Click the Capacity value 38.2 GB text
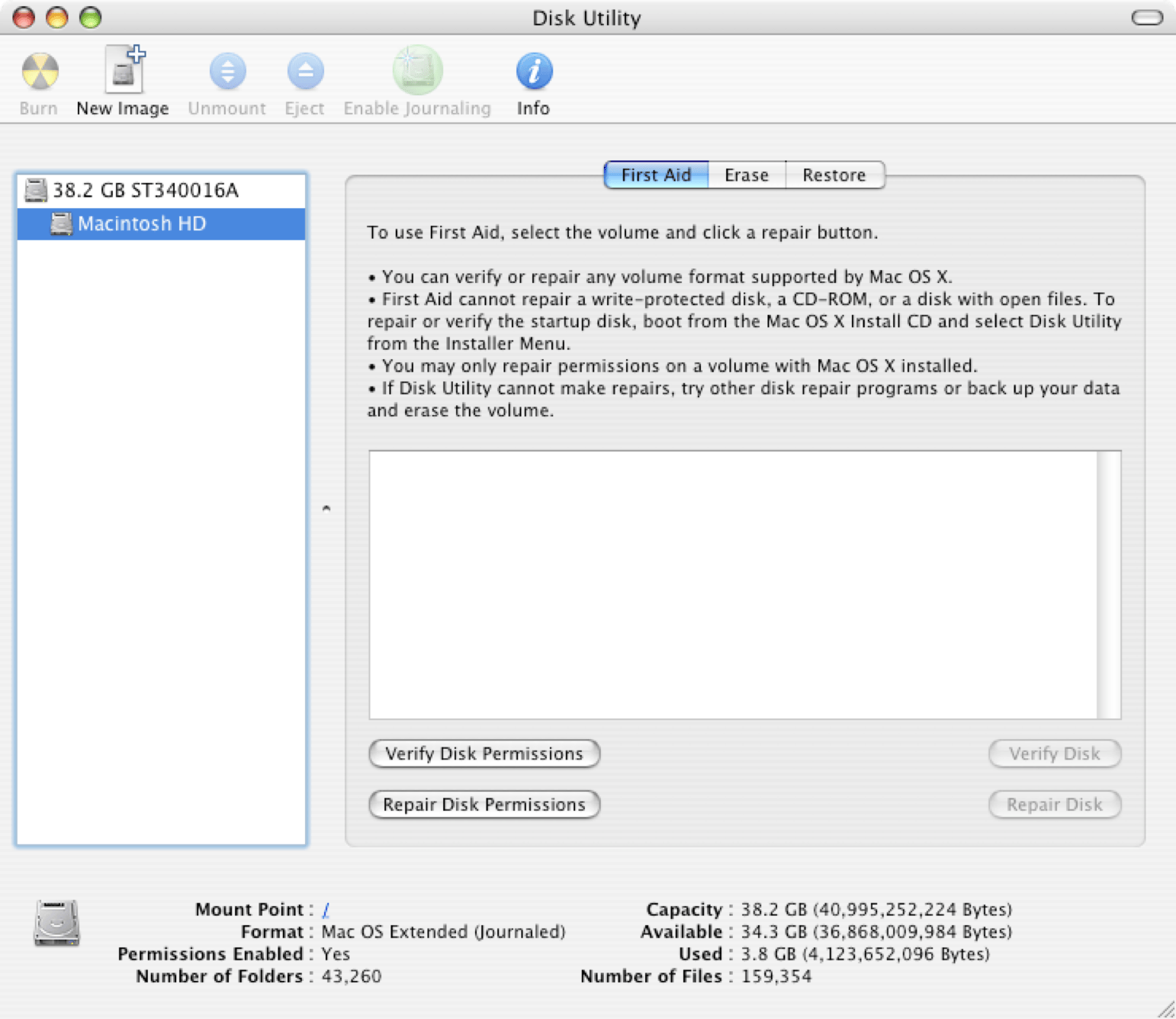Screen dimensions: 1176x1019 (876, 909)
